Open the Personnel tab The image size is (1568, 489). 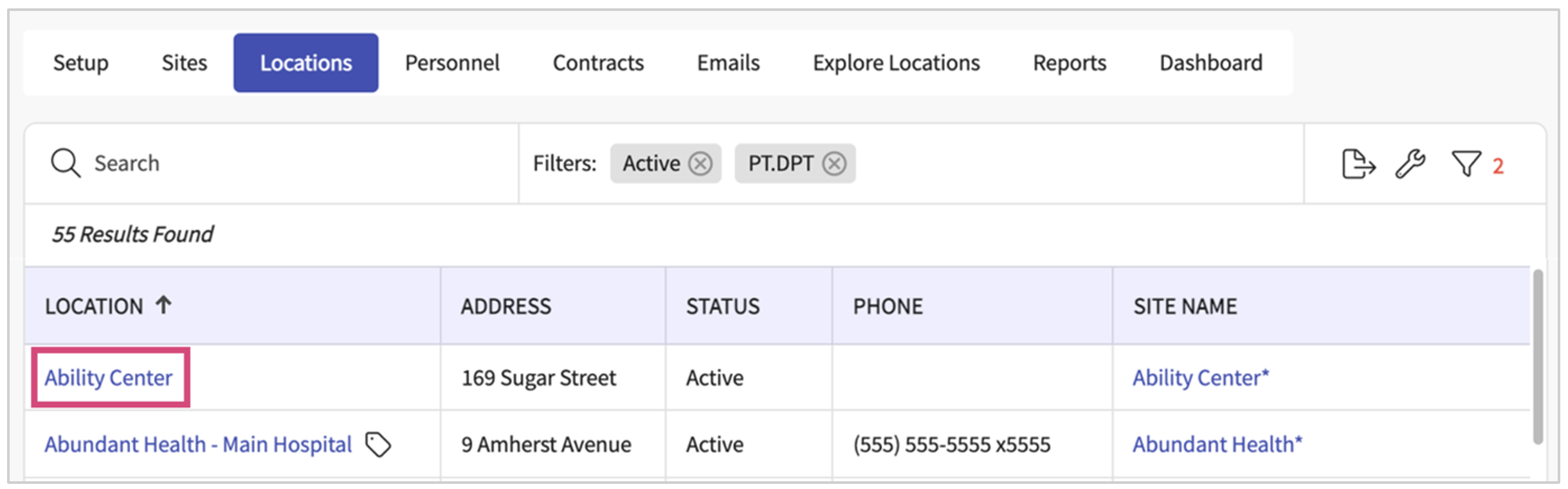pos(451,63)
